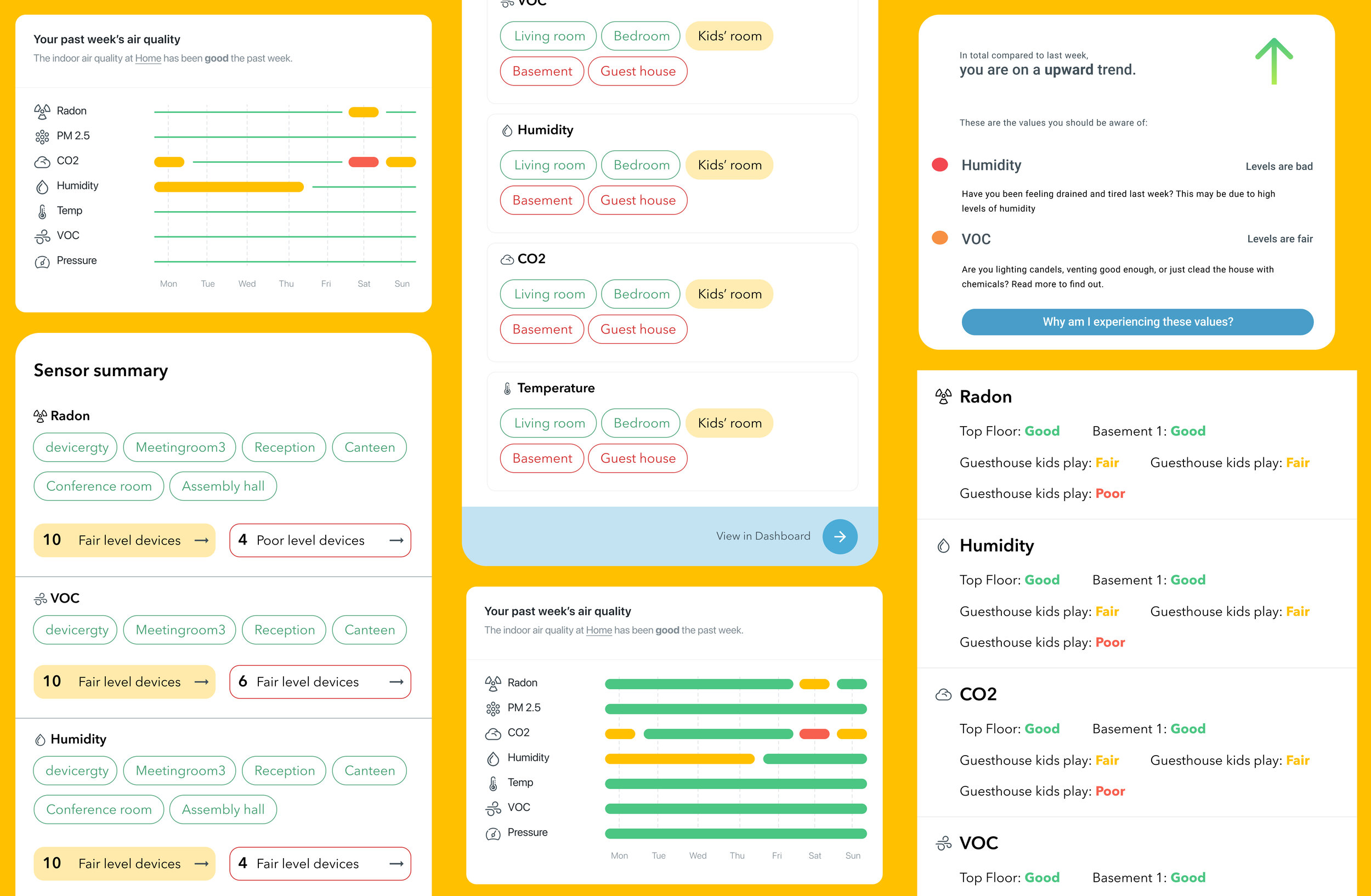The height and width of the screenshot is (896, 1371).
Task: Click VOC icon in bottom weekly chart
Action: pos(493,808)
